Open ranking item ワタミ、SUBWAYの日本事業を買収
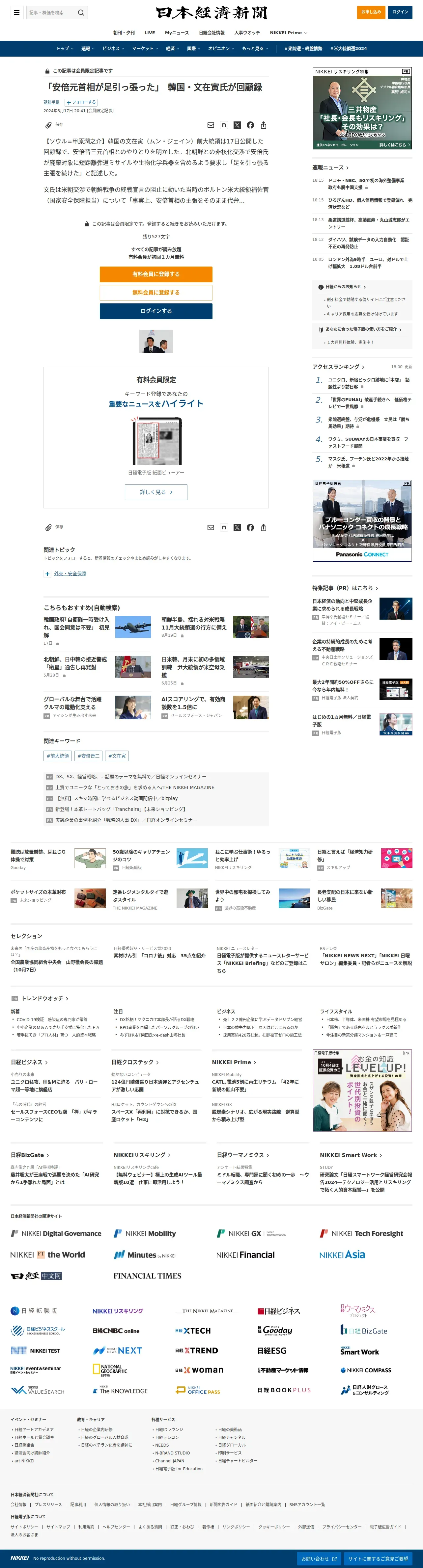The width and height of the screenshot is (423, 1568). point(368,442)
